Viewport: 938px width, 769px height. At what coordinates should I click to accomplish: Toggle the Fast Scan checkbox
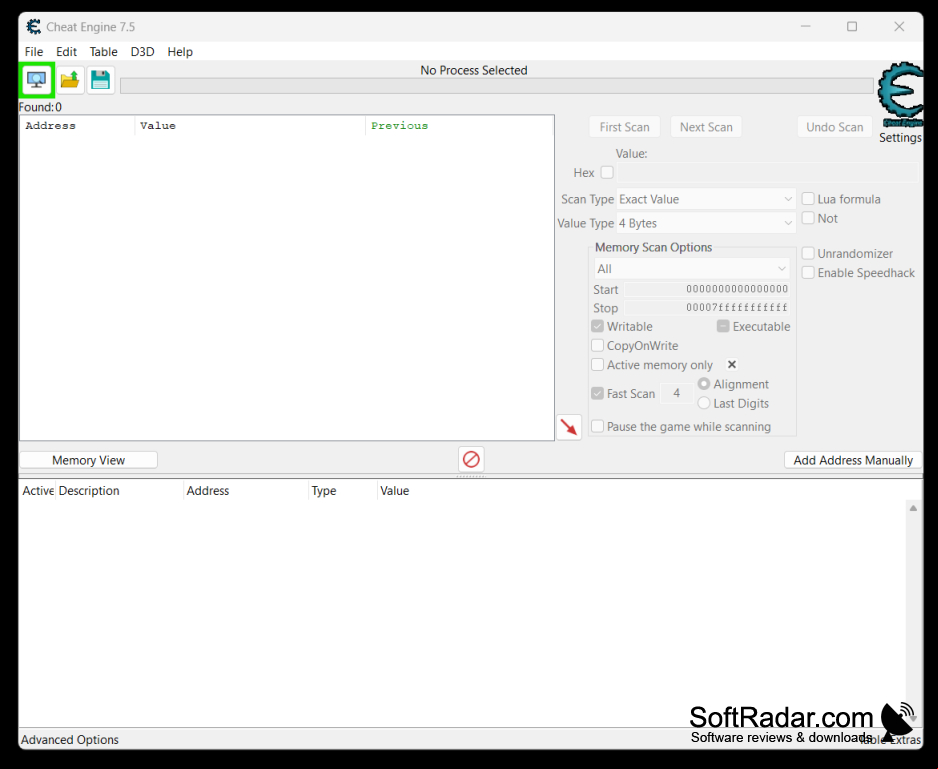[597, 393]
